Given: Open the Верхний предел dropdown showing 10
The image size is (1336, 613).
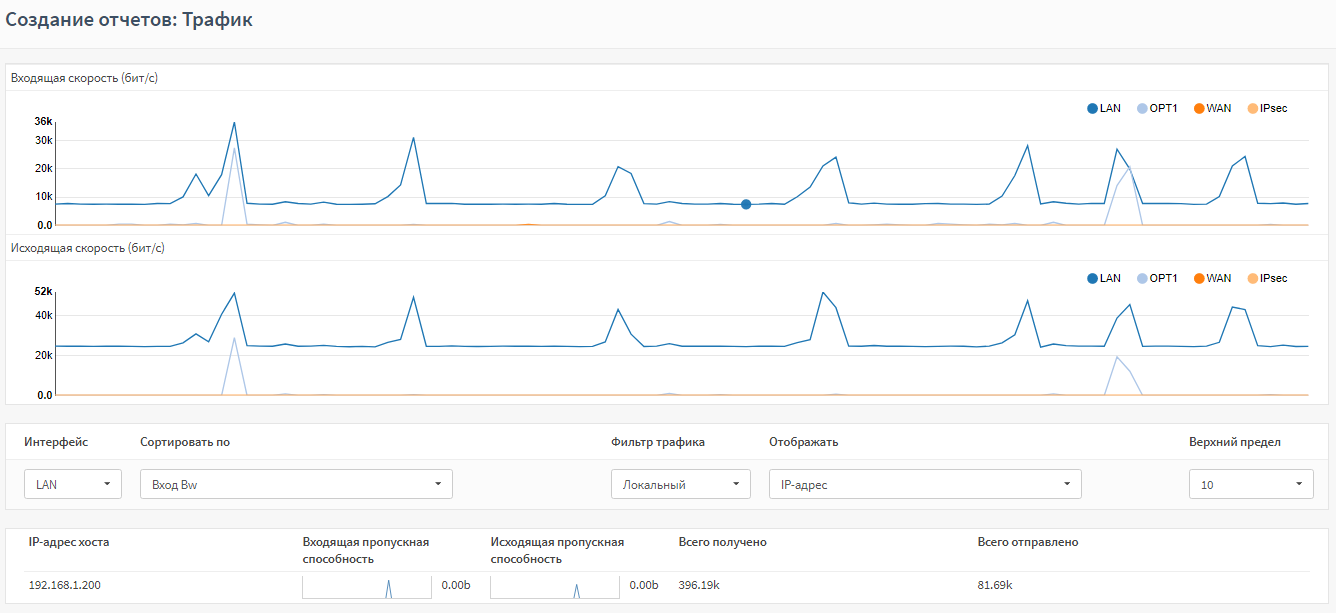Looking at the screenshot, I should (1250, 484).
